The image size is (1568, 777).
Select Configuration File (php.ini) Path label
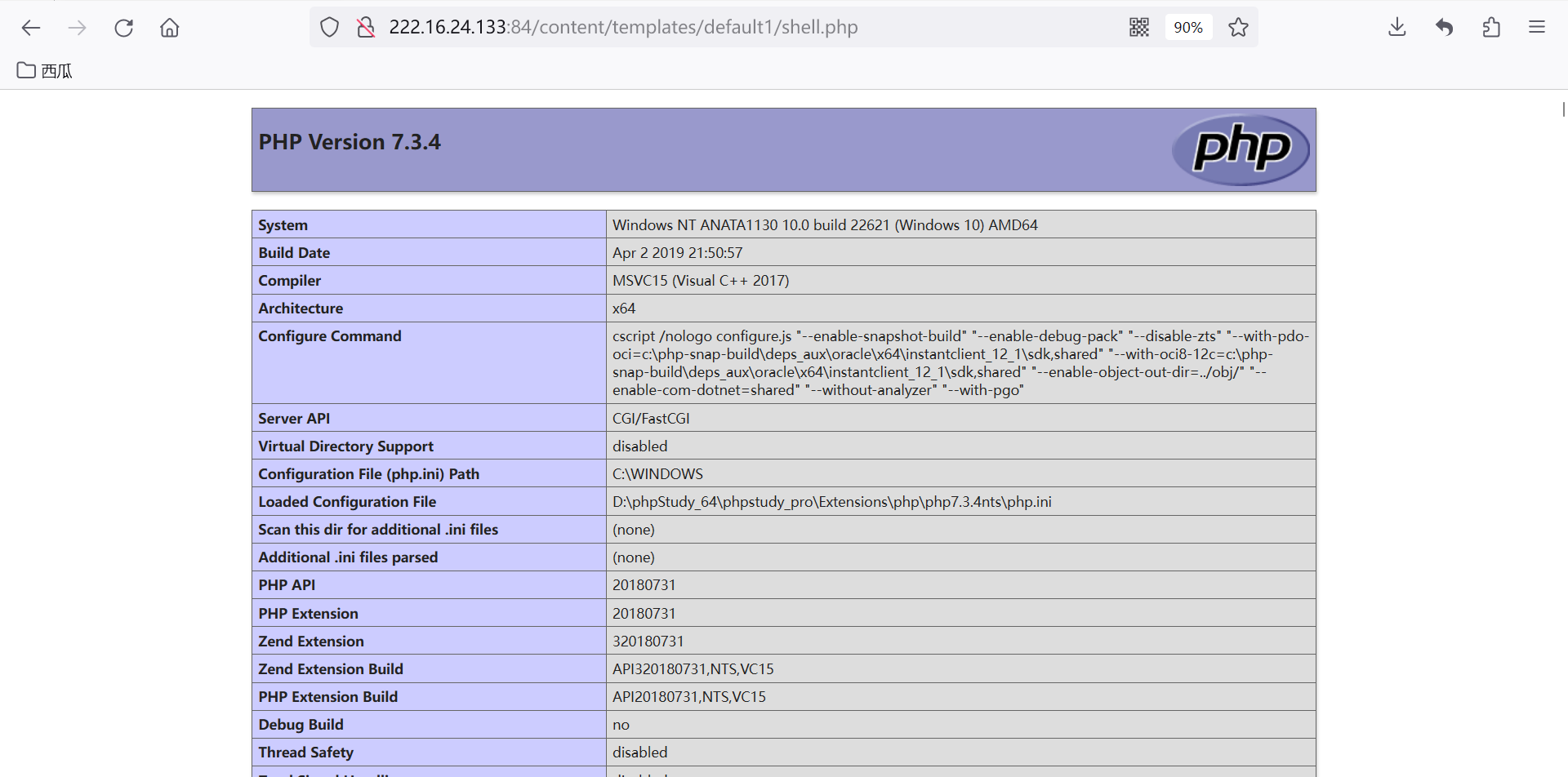coord(368,474)
